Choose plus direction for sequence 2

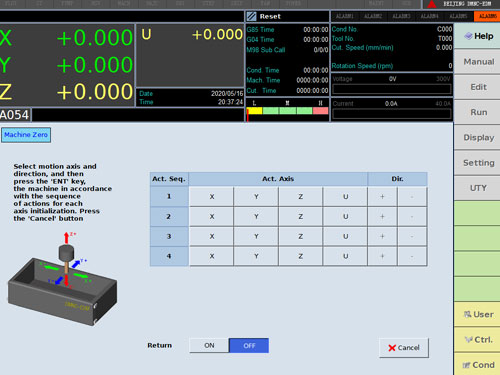point(382,217)
